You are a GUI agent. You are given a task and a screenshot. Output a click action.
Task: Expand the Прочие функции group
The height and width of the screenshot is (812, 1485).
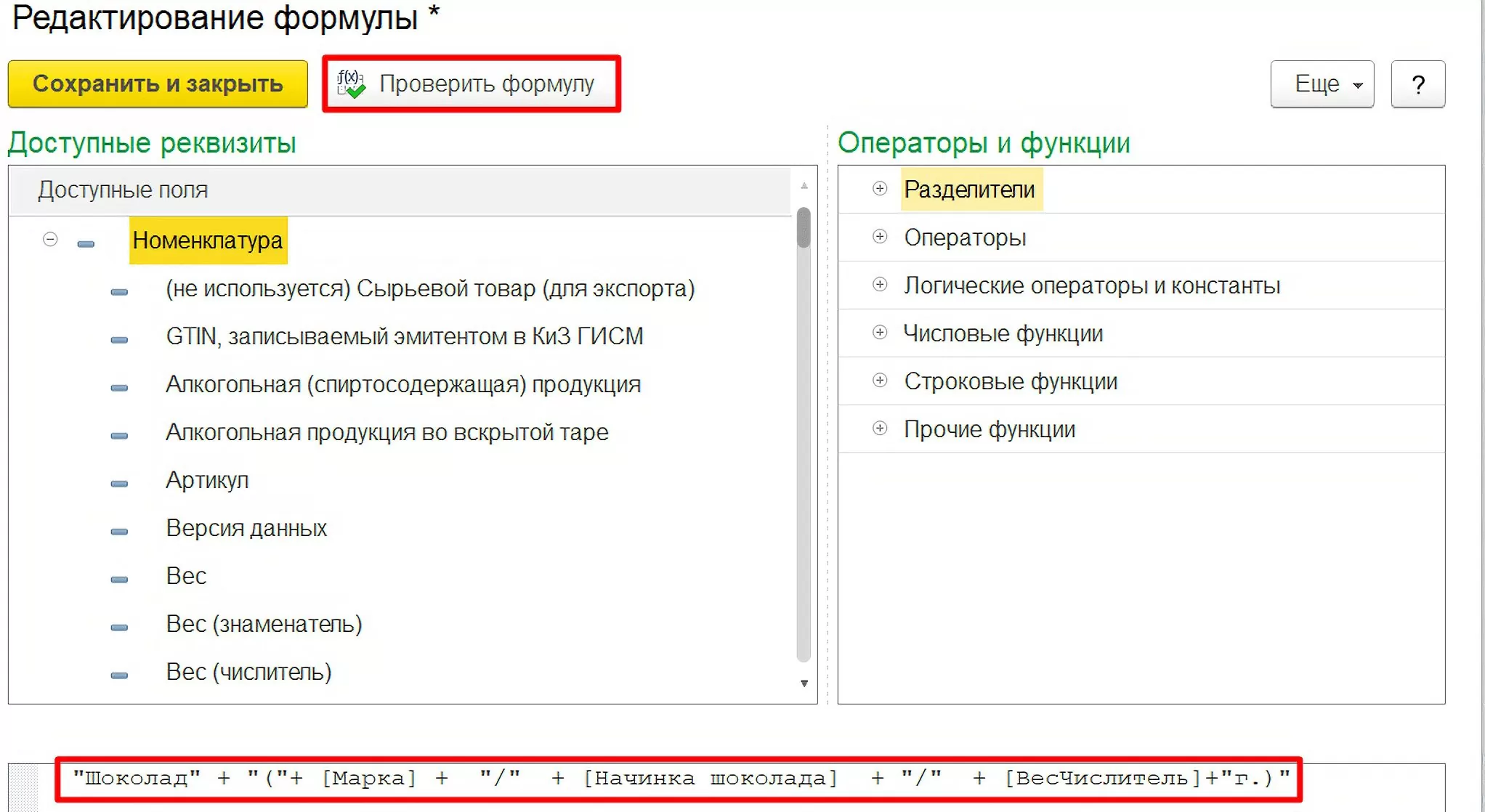(880, 429)
